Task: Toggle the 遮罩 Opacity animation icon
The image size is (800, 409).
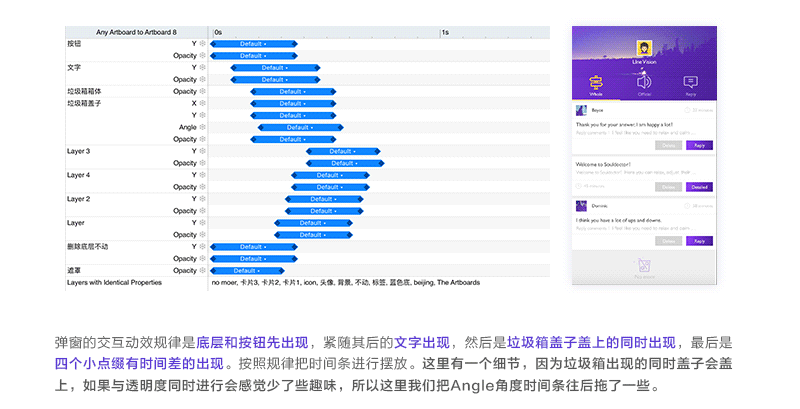Action: [204, 270]
